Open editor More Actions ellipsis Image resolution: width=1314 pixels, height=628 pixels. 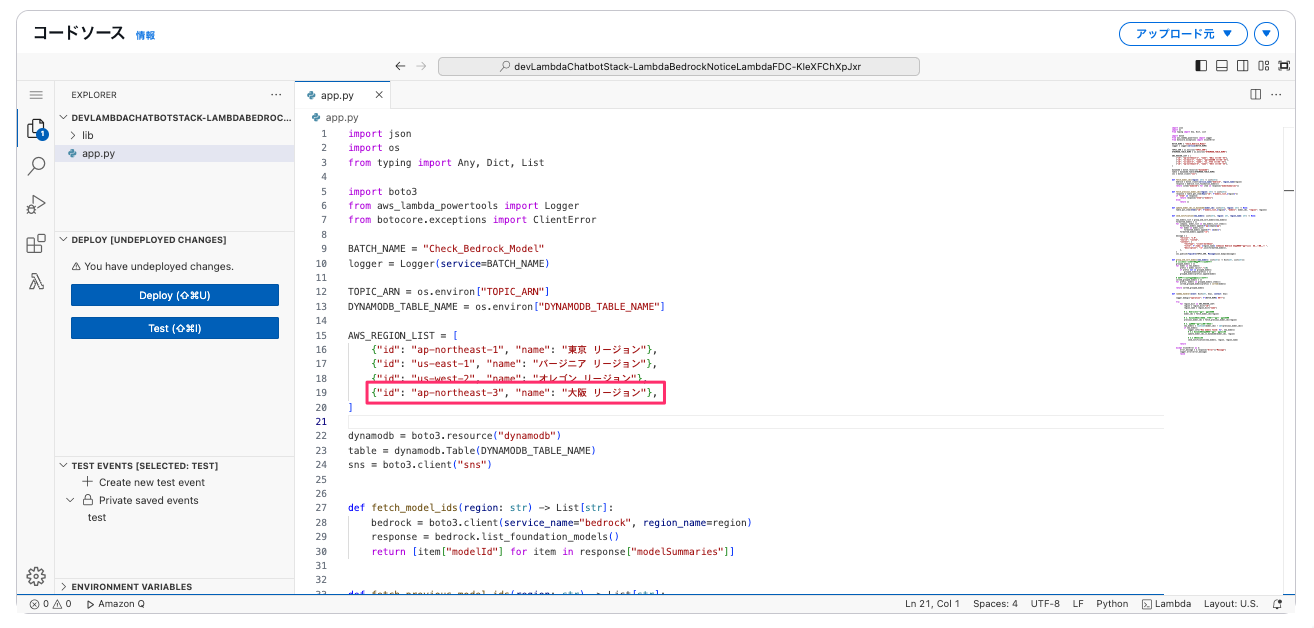pos(1277,95)
